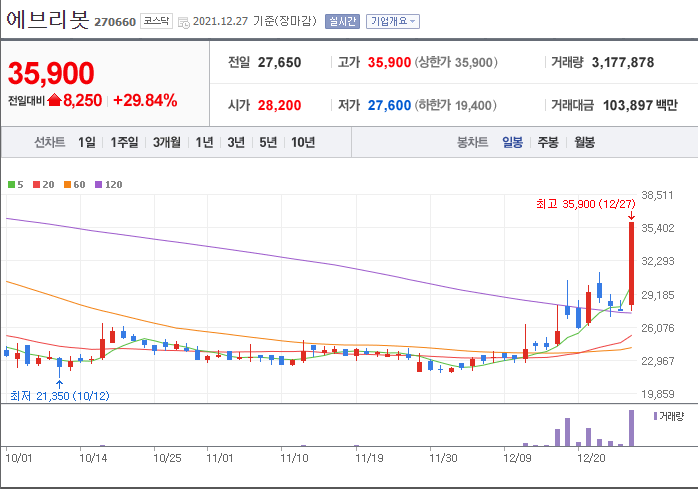The width and height of the screenshot is (698, 489).
Task: Select the 1일 line chart tab
Action: click(x=87, y=143)
